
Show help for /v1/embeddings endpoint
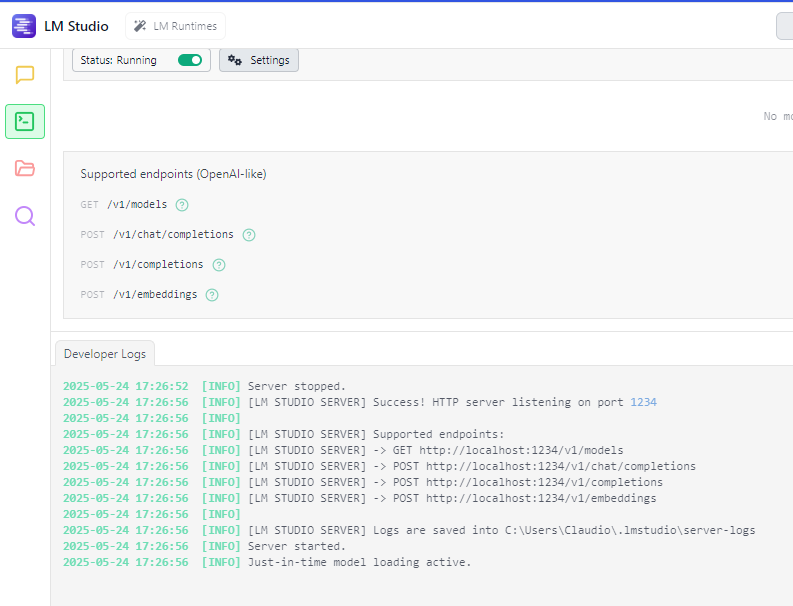[212, 295]
